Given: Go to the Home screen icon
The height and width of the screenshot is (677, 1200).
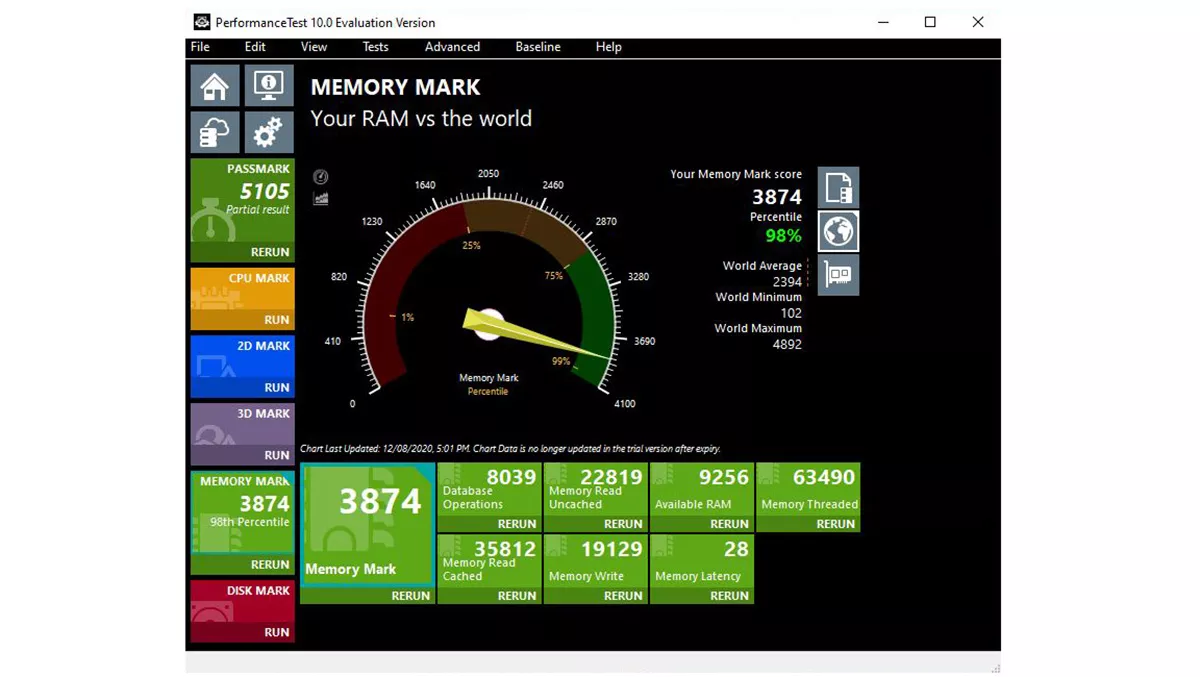Looking at the screenshot, I should coord(215,86).
